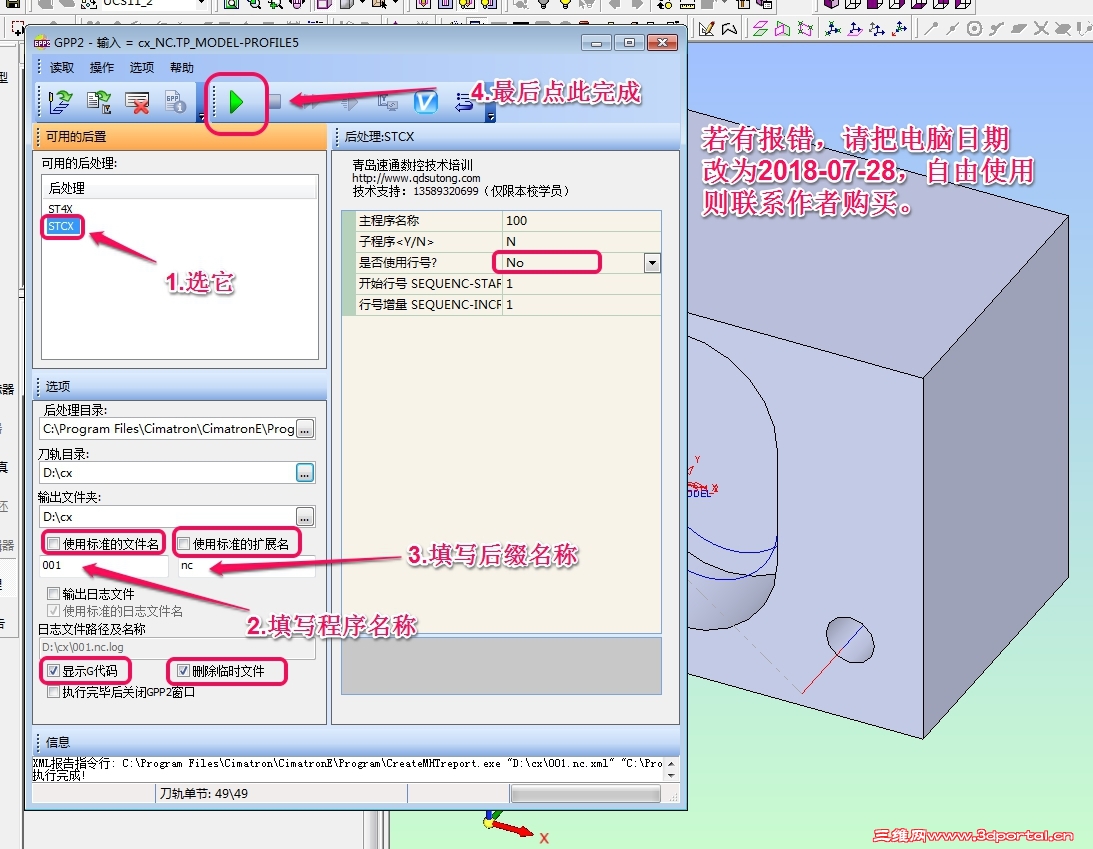Viewport: 1093px width, 849px height.
Task: Click the grayed machine simulation icon
Action: click(x=388, y=102)
